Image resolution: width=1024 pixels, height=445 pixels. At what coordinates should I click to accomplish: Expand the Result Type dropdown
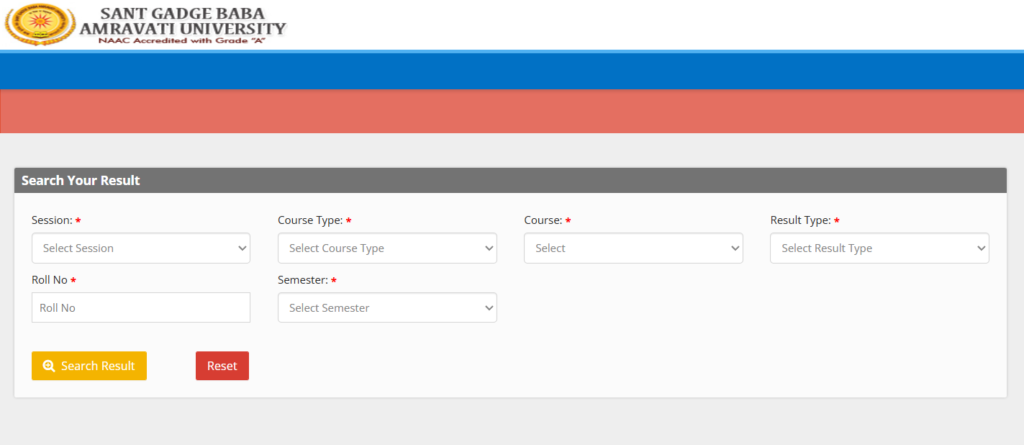(x=879, y=248)
